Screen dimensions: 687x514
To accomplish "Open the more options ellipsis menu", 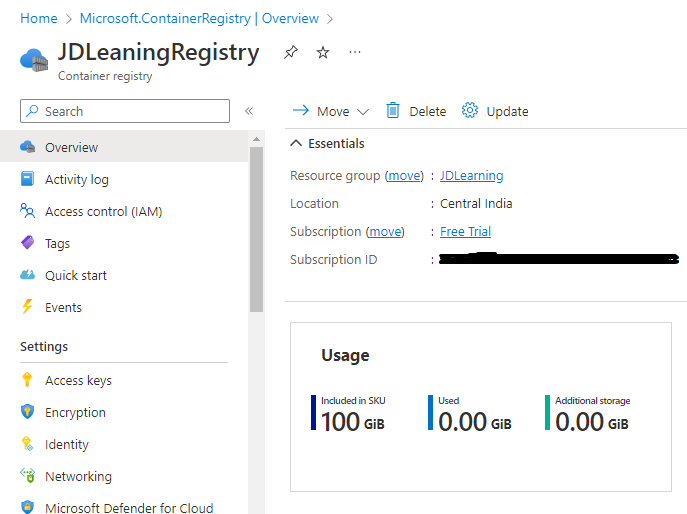I will 355,52.
